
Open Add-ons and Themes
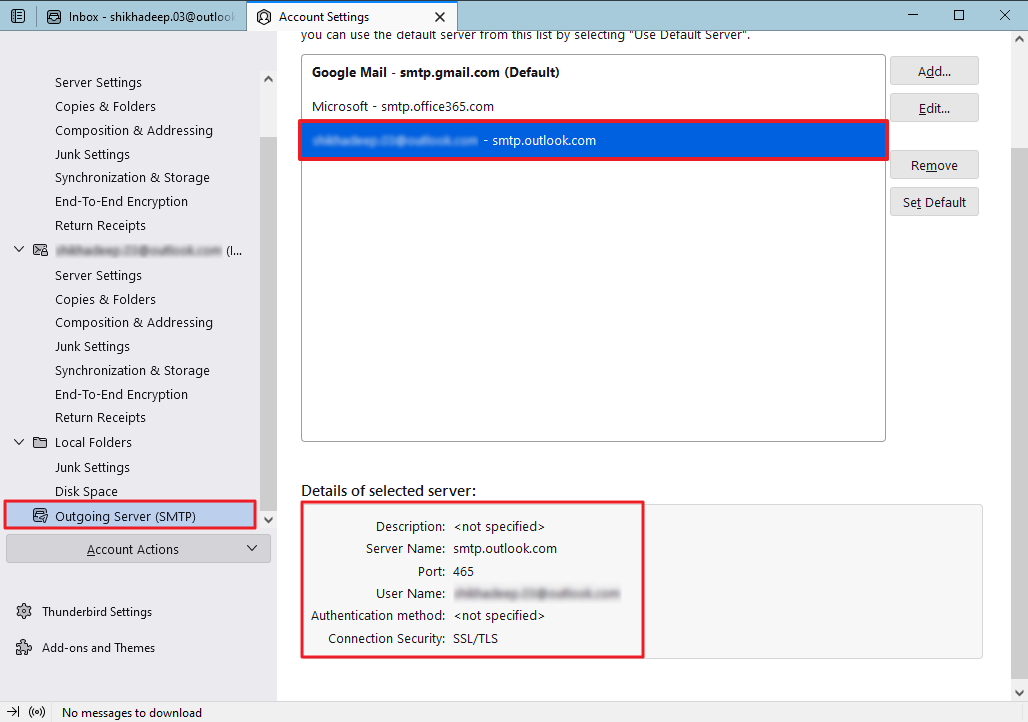pos(98,647)
